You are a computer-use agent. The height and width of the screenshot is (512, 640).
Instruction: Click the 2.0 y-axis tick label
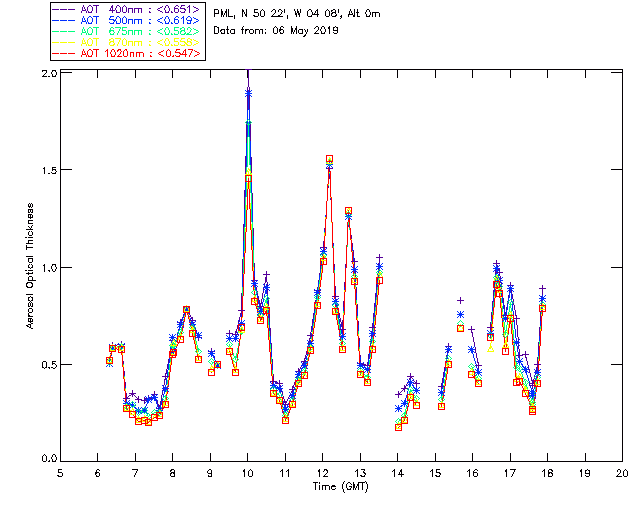(x=49, y=74)
